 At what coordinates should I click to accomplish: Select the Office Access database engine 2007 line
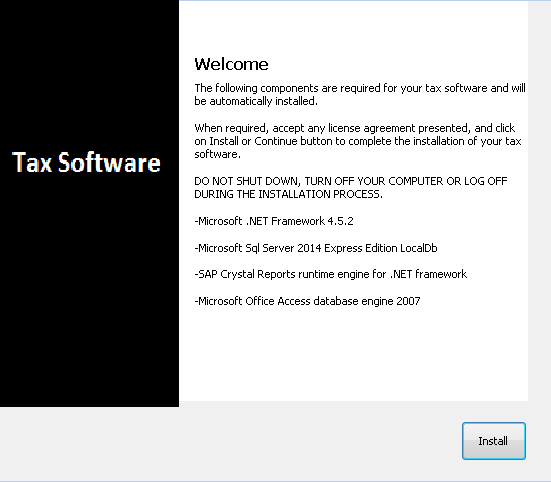pos(307,301)
